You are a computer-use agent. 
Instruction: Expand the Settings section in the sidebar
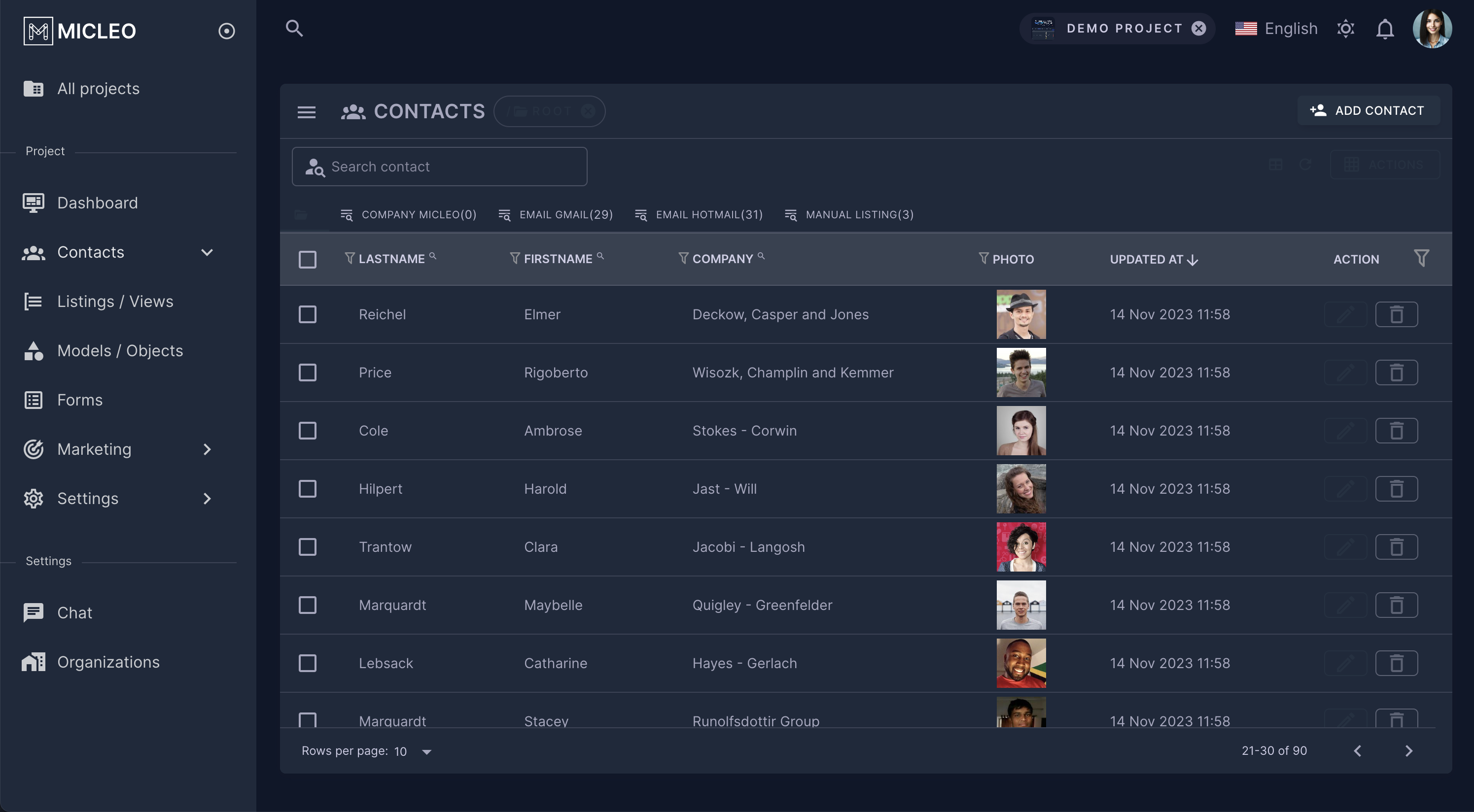(207, 498)
